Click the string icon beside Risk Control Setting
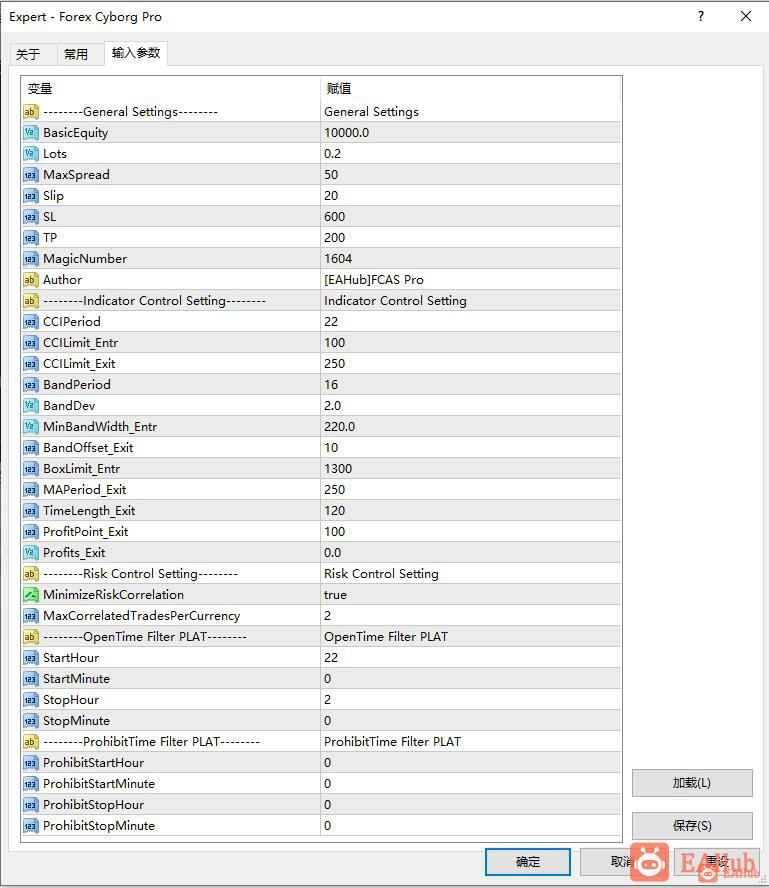The image size is (769, 888). tap(31, 574)
